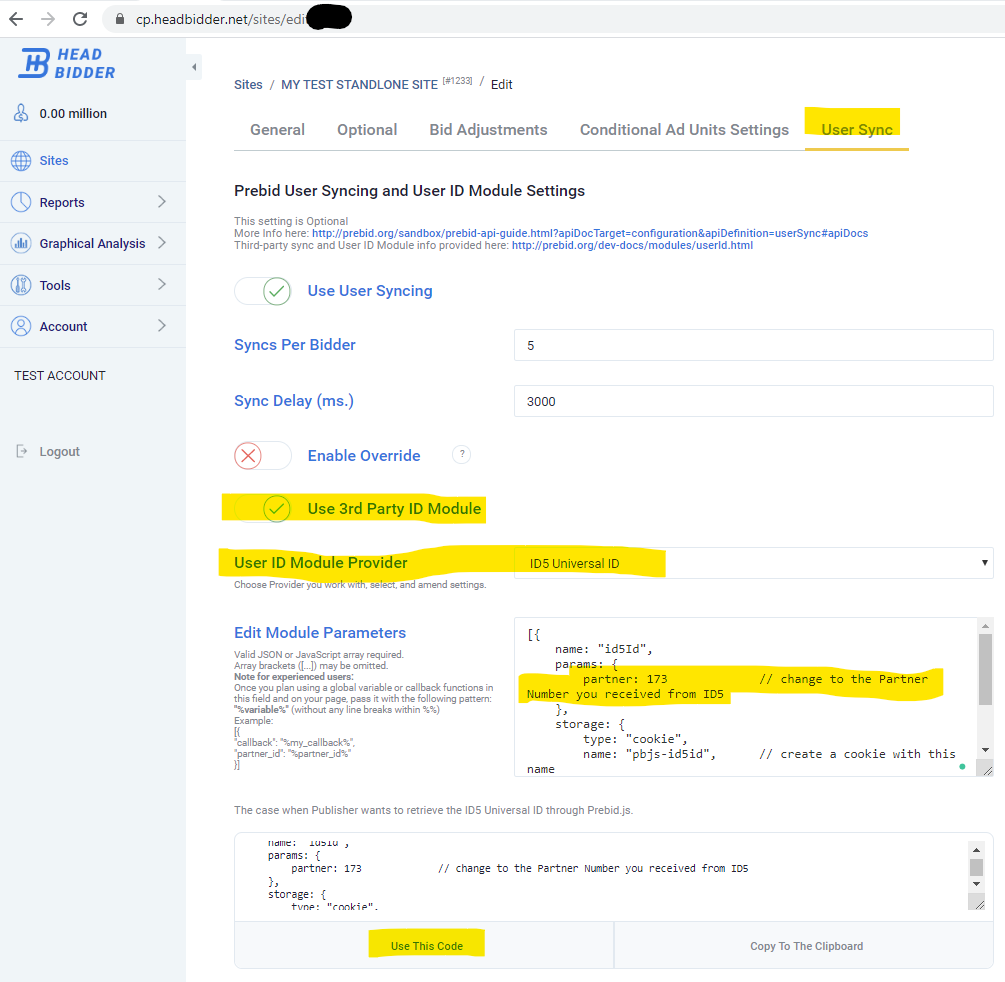The height and width of the screenshot is (982, 1005).
Task: Toggle the Use User Syncing switch
Action: click(263, 291)
